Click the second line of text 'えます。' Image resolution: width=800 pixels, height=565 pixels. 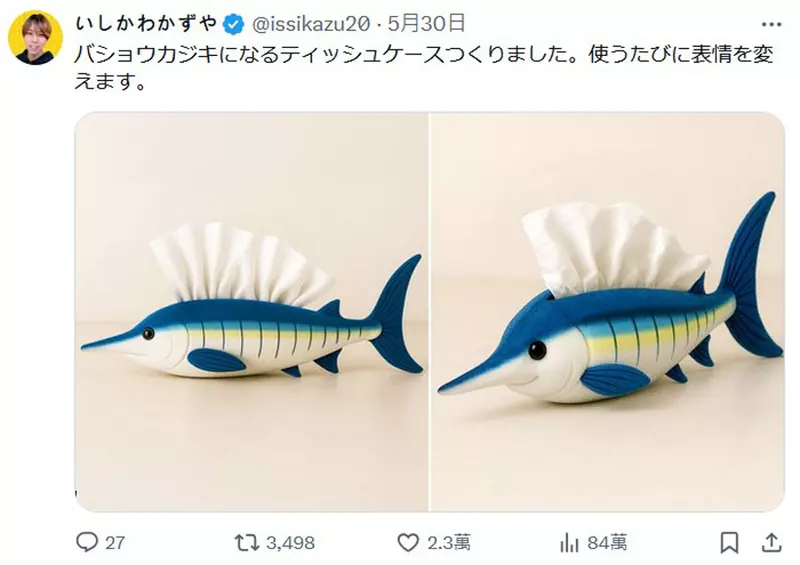point(110,81)
